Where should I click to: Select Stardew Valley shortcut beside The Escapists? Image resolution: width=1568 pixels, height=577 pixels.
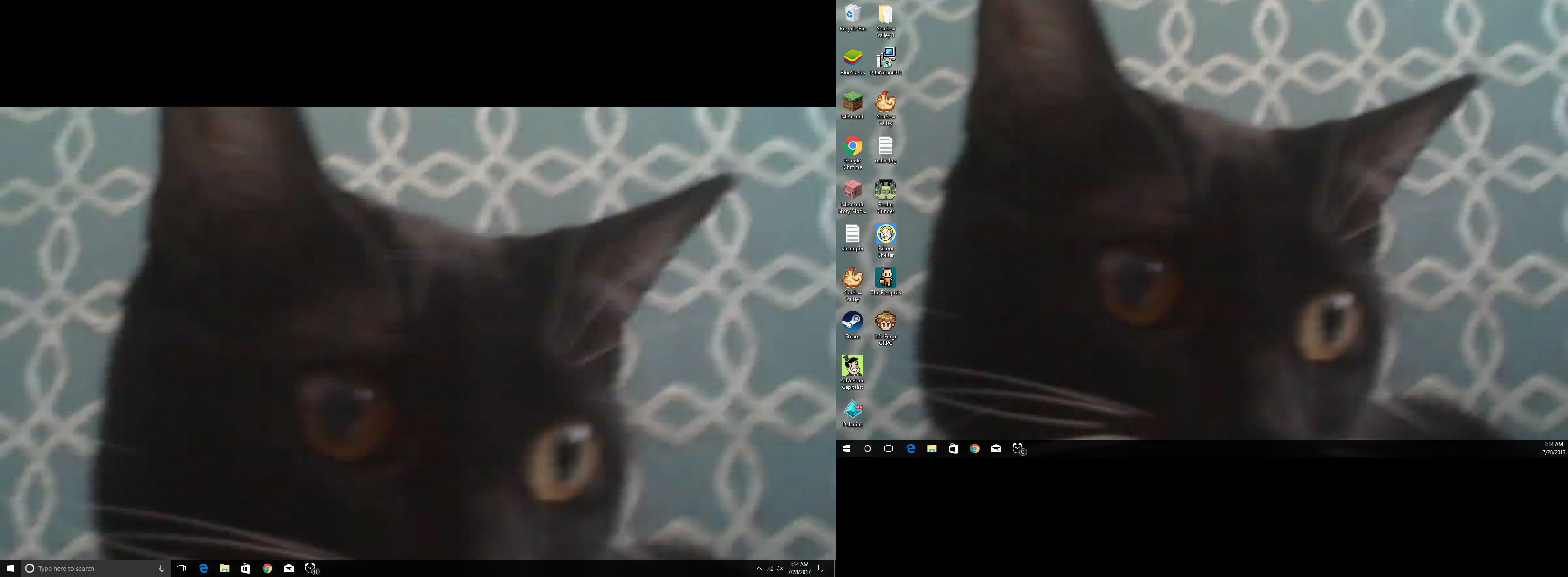853,285
